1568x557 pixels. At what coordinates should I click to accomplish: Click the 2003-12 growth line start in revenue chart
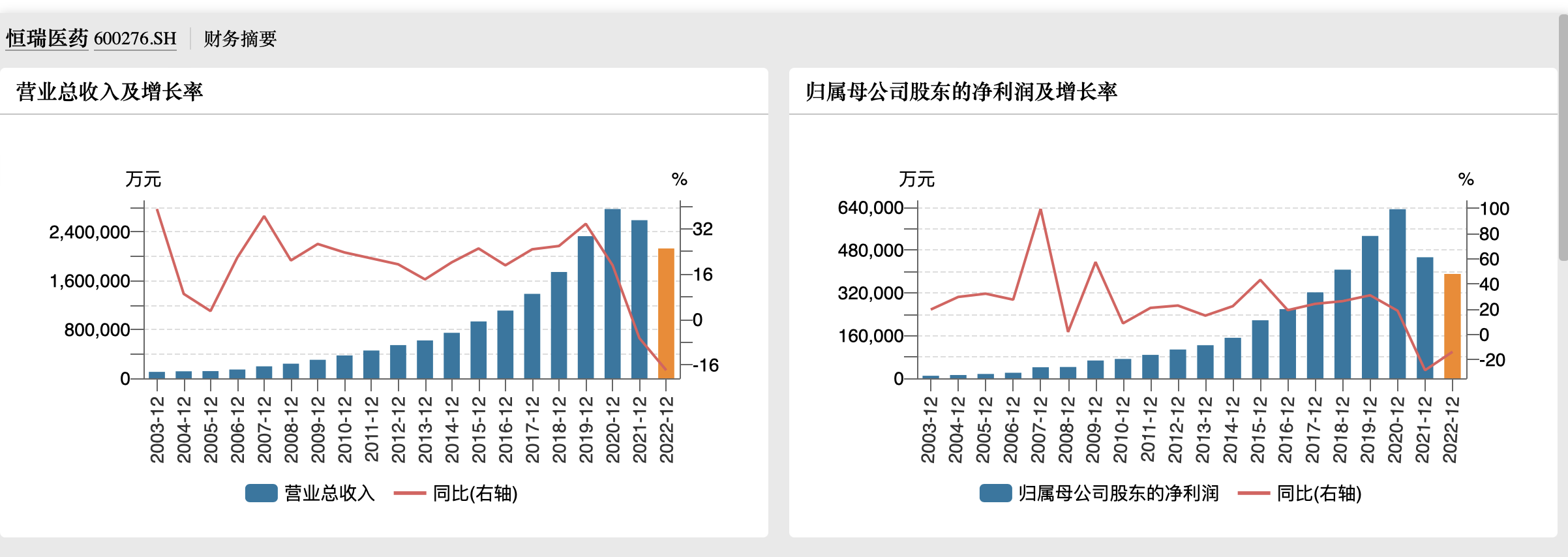pyautogui.click(x=157, y=210)
